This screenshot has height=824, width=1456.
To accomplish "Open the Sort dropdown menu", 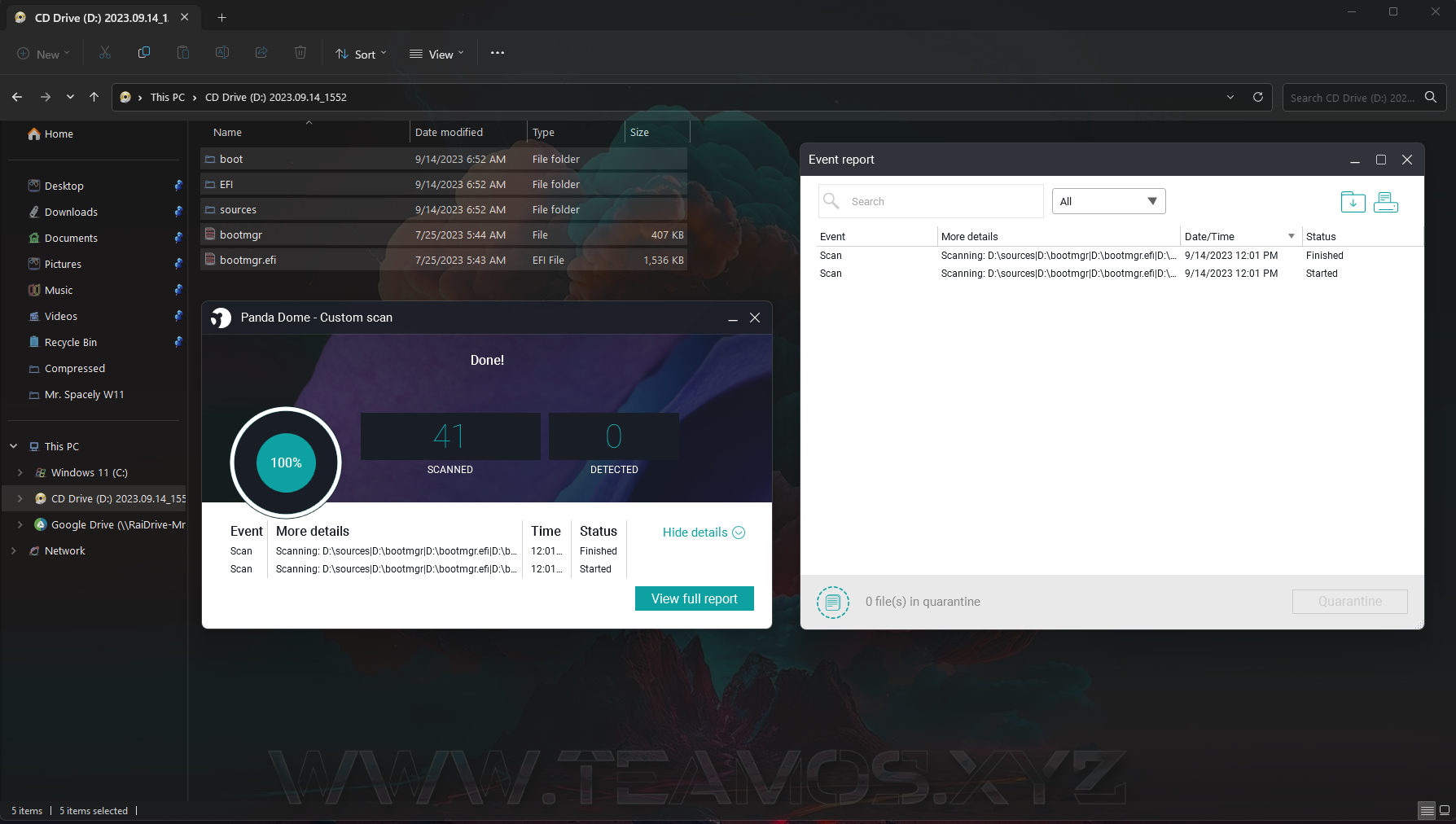I will pyautogui.click(x=362, y=54).
